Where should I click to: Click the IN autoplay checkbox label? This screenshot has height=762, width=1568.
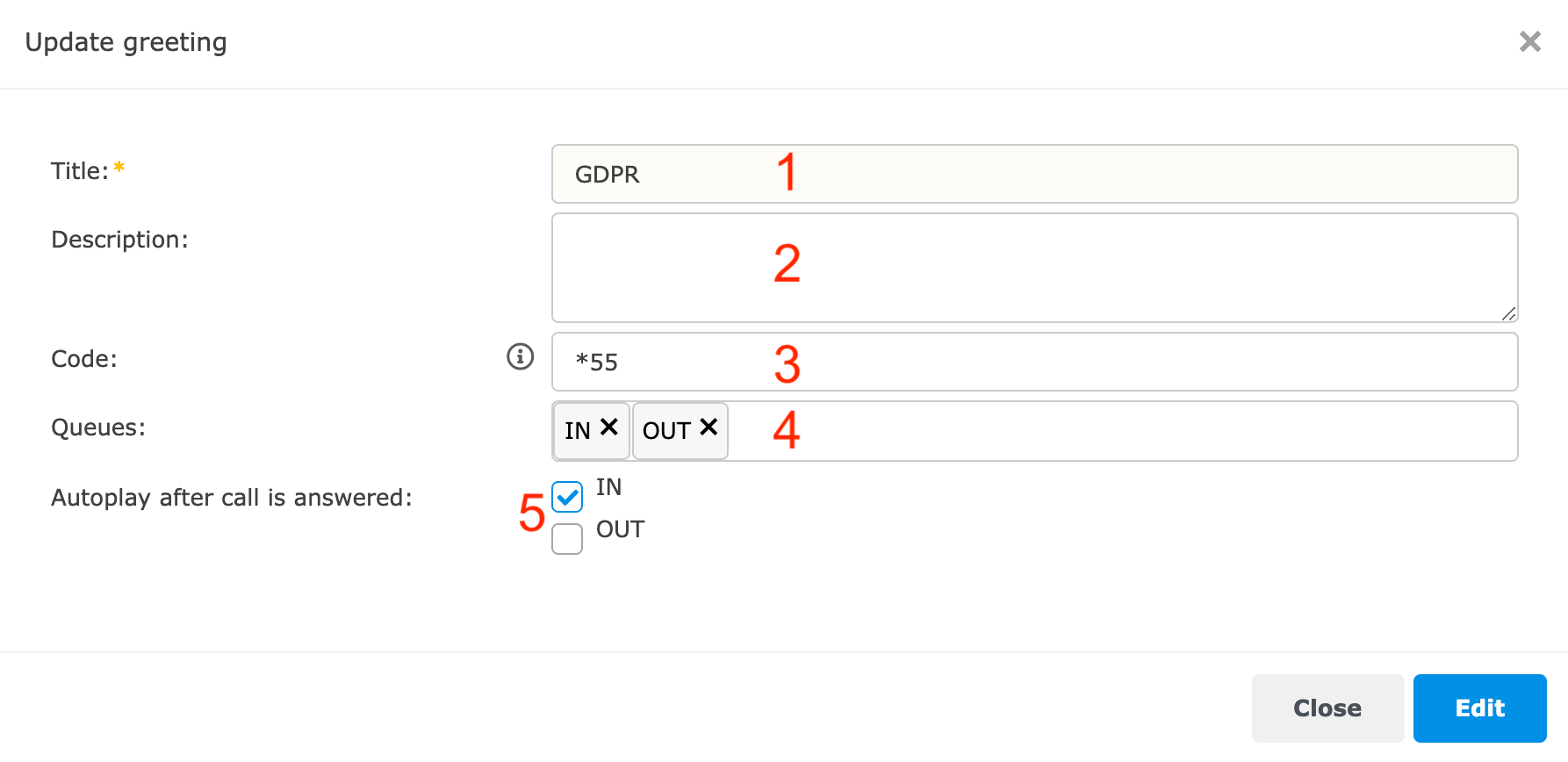[x=608, y=487]
